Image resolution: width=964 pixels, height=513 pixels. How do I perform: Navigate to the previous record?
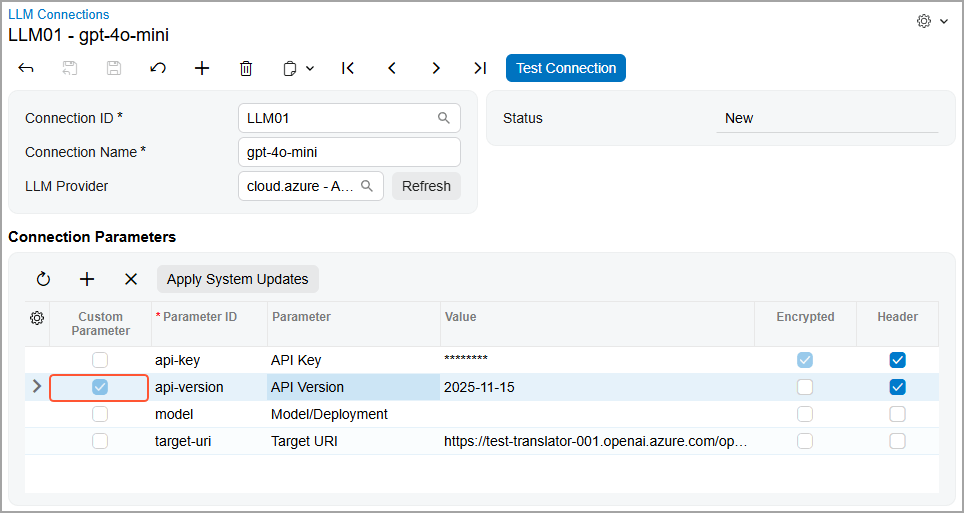coord(392,68)
